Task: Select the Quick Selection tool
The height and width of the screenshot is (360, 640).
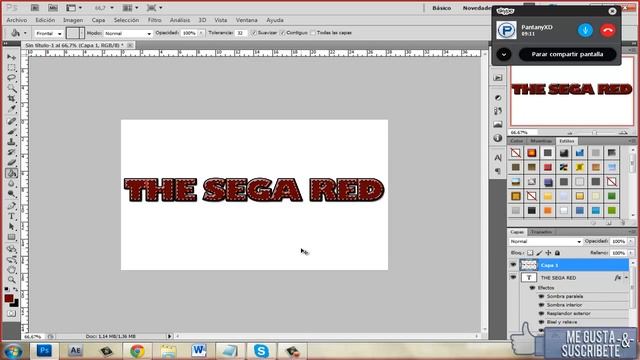Action: (x=11, y=88)
